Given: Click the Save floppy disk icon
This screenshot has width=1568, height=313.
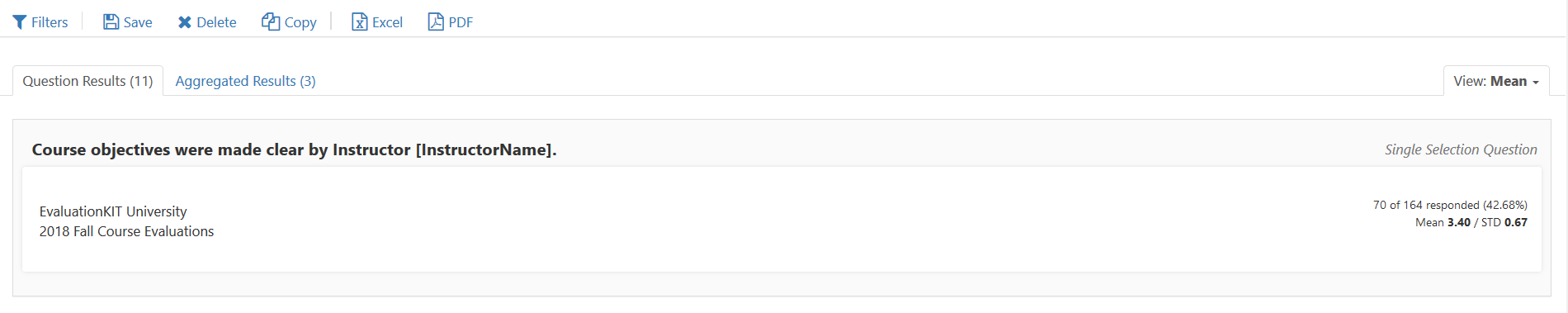Looking at the screenshot, I should click(111, 22).
